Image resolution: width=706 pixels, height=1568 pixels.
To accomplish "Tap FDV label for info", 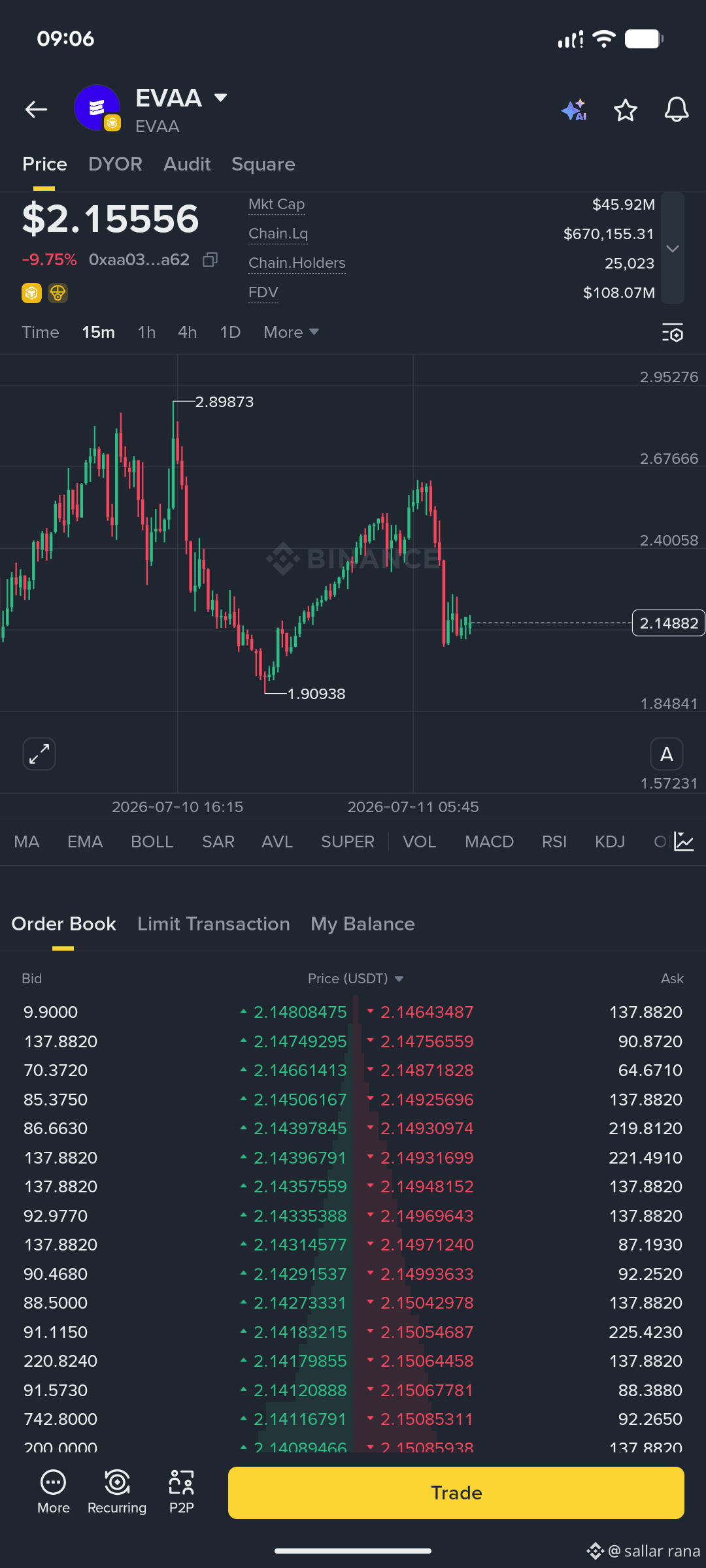I will [263, 293].
